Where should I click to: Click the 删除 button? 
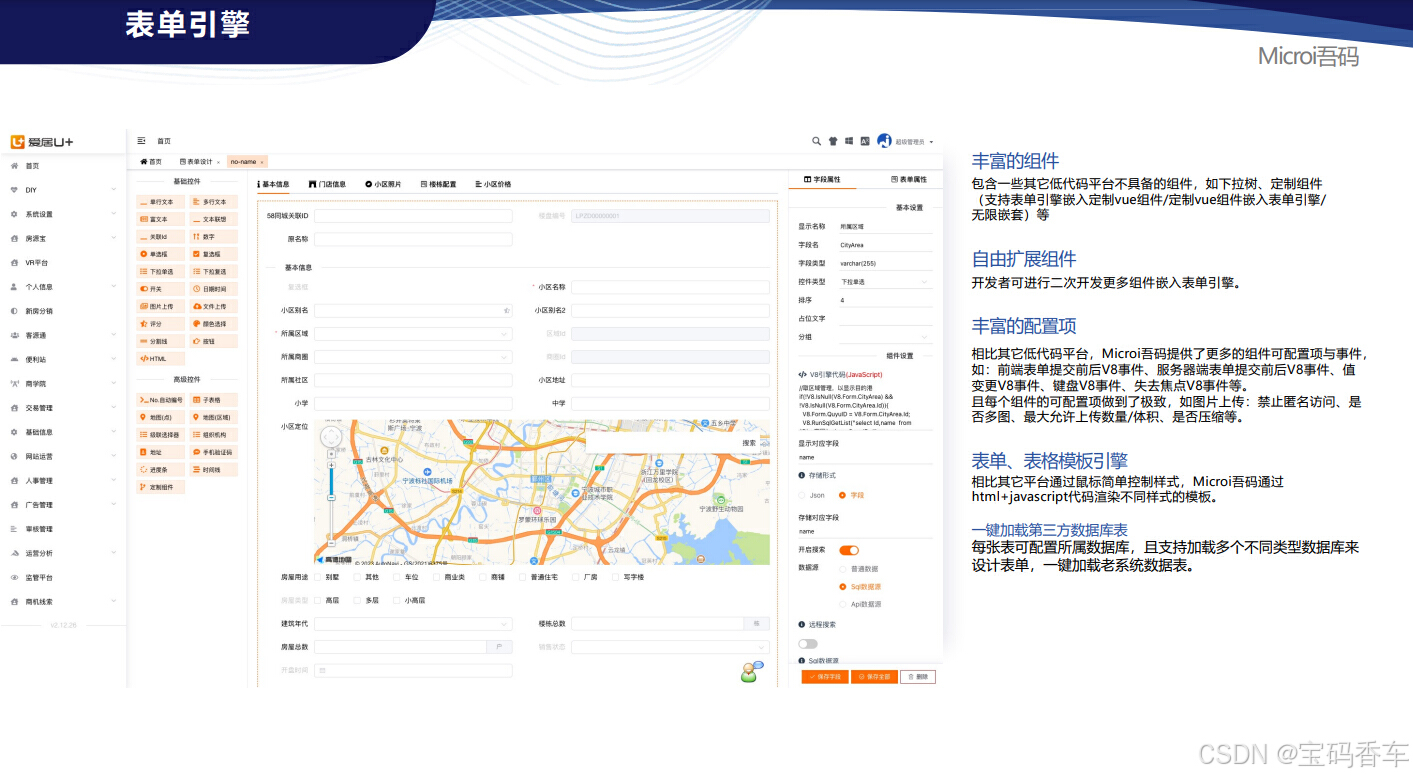coord(918,677)
